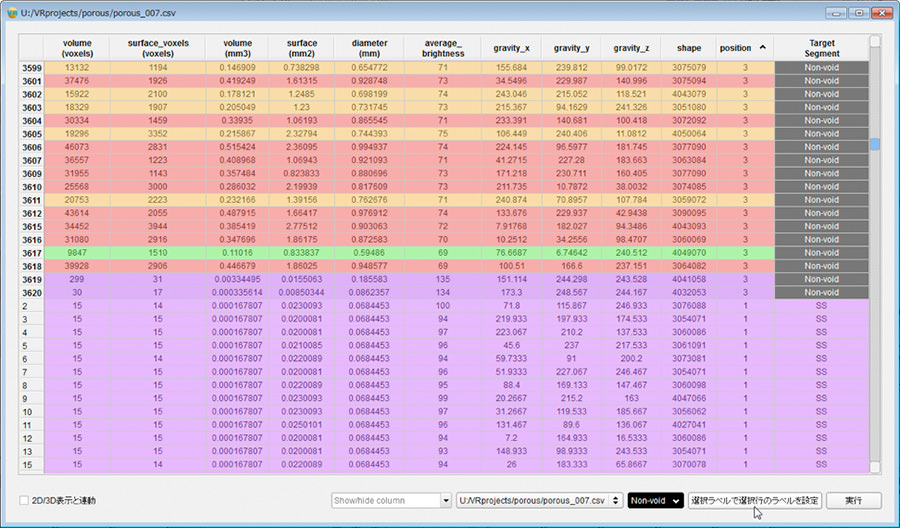The width and height of the screenshot is (900, 528).
Task: Click the gravity_z cell 16.5333
Action: [x=631, y=438]
